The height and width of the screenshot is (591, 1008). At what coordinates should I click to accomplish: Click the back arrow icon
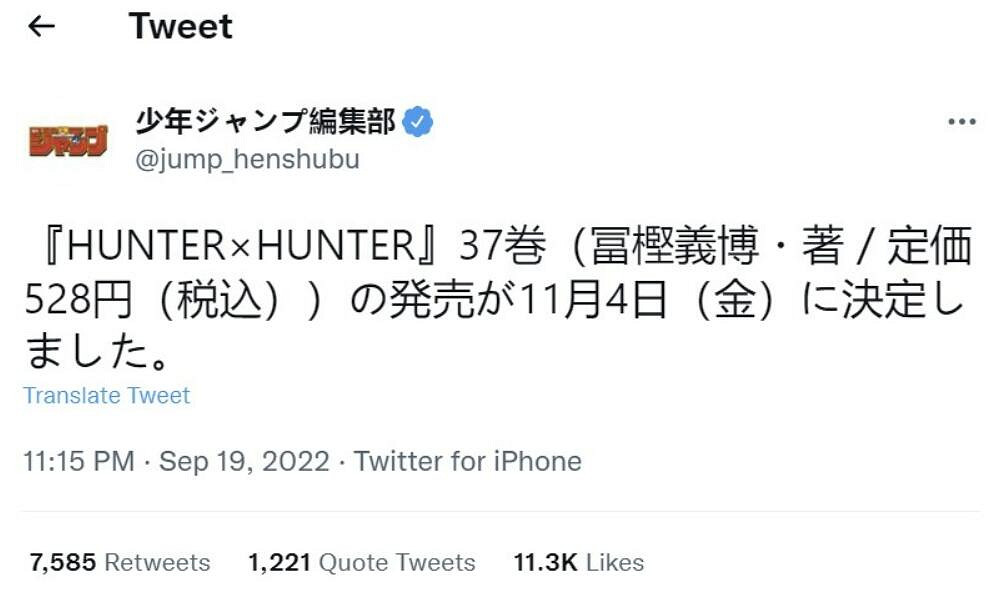(x=41, y=26)
